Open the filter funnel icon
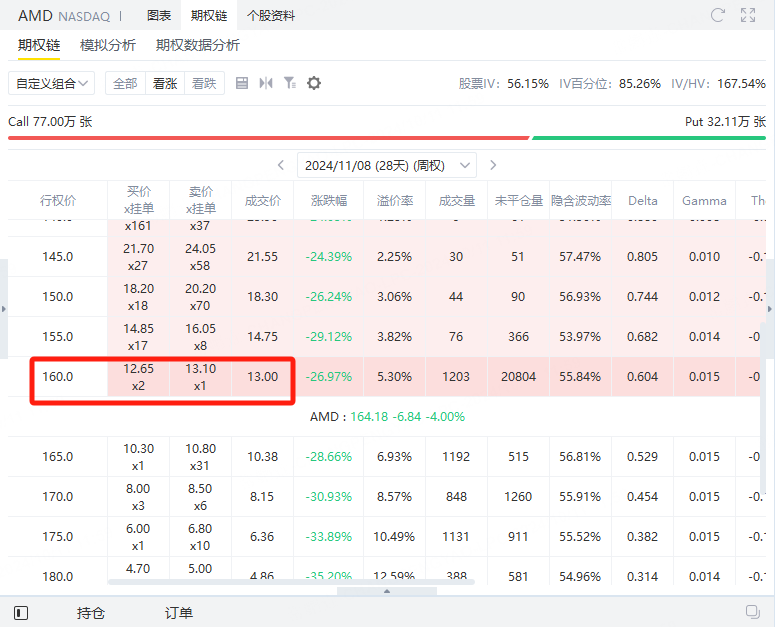 pos(290,83)
